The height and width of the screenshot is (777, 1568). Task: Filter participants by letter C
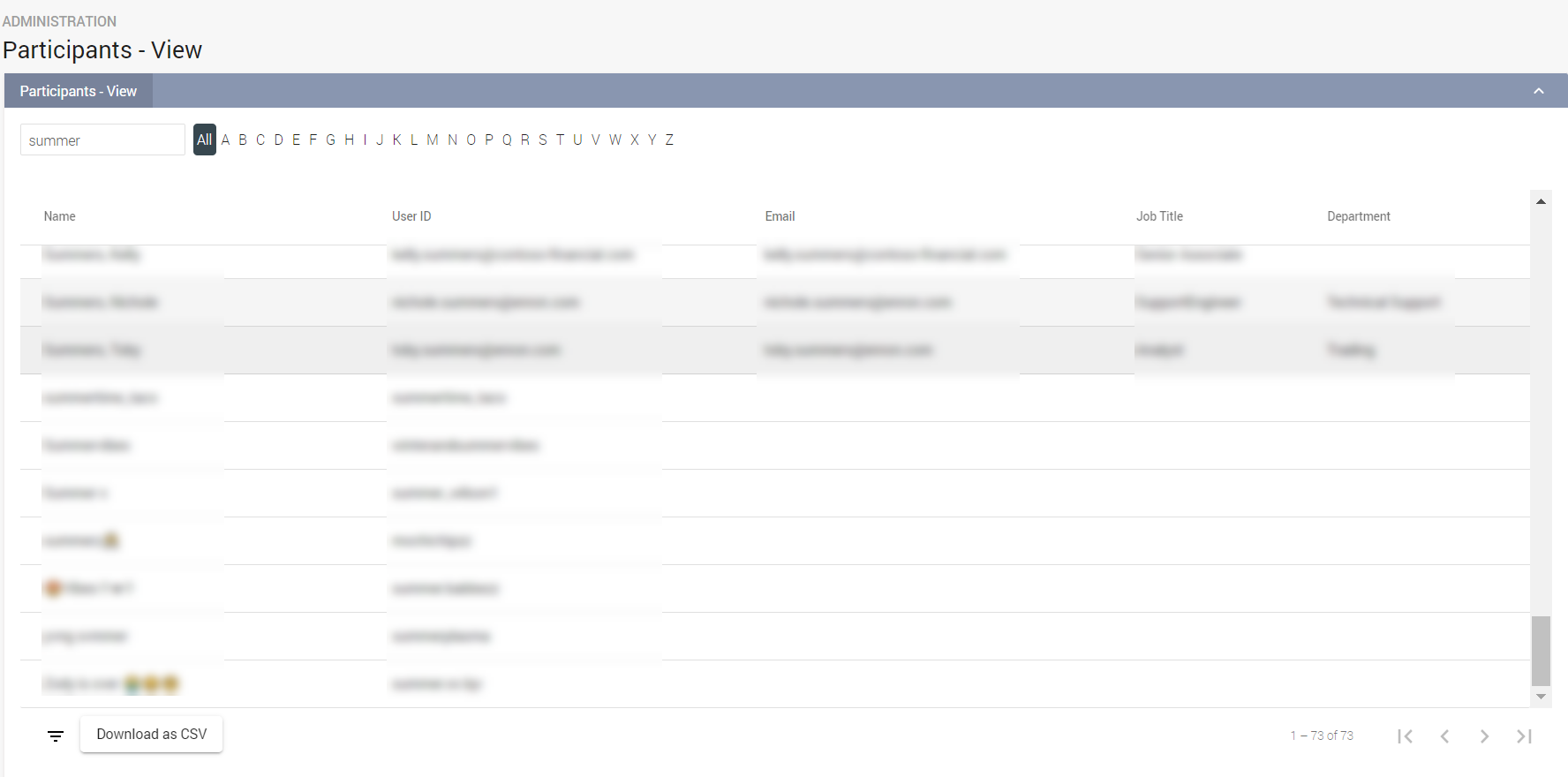(260, 140)
